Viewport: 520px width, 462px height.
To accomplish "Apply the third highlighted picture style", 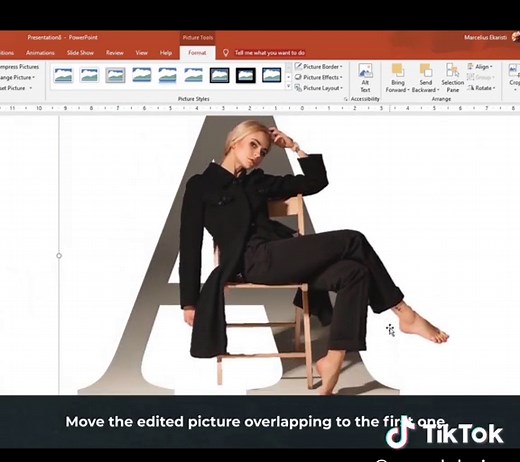I will point(115,75).
